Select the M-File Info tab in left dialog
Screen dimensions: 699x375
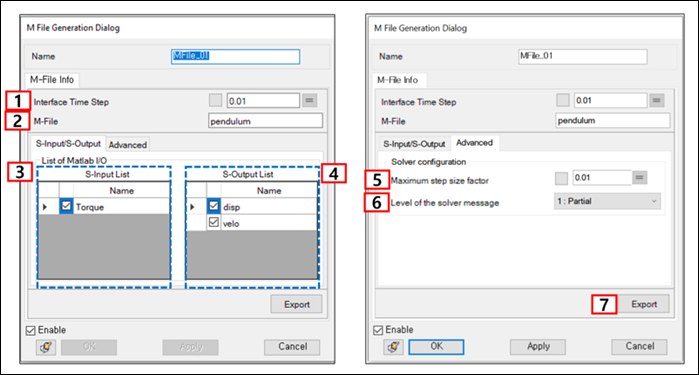(x=52, y=80)
